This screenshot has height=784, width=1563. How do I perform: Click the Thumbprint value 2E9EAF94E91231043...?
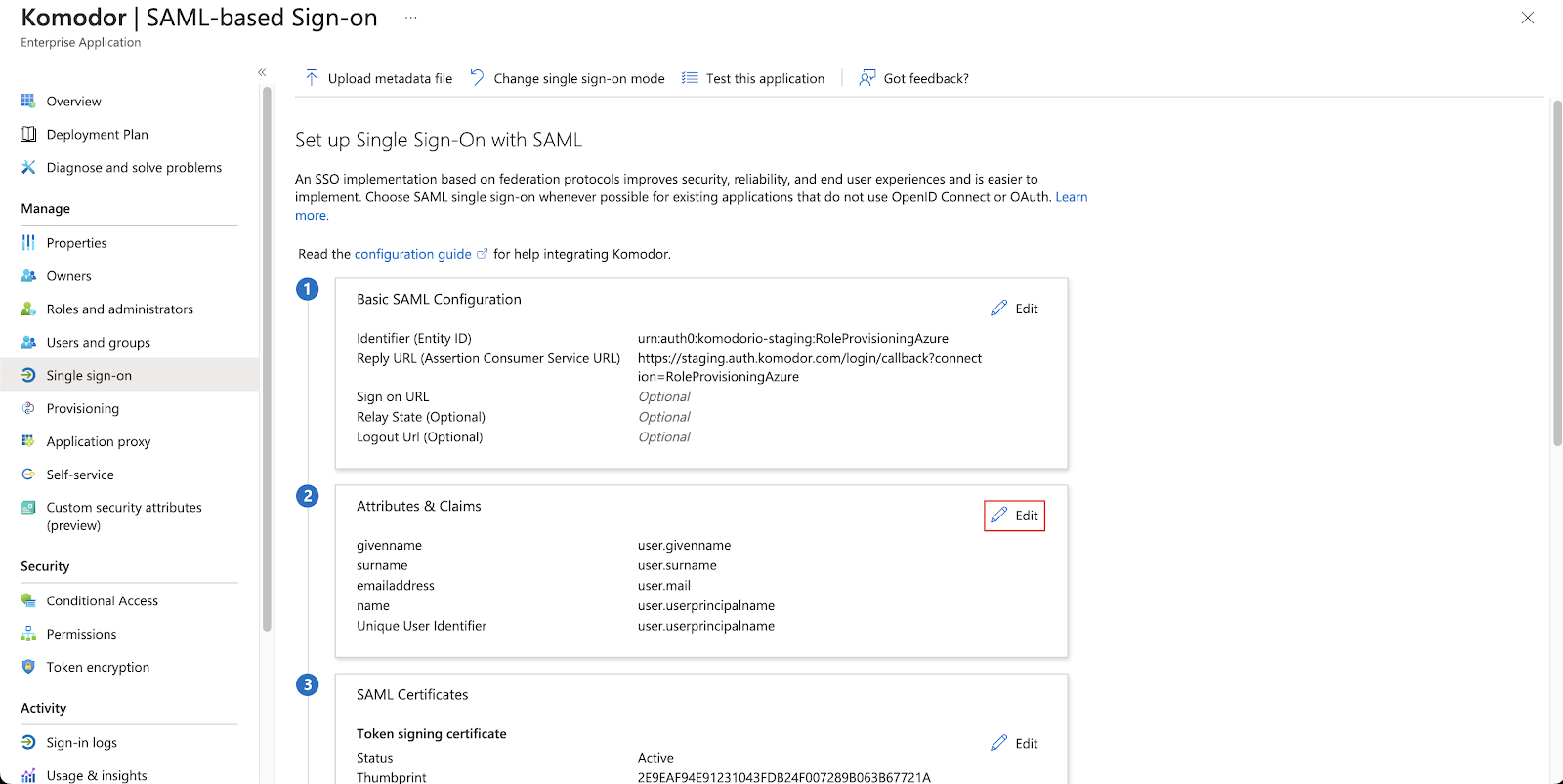pos(783,777)
